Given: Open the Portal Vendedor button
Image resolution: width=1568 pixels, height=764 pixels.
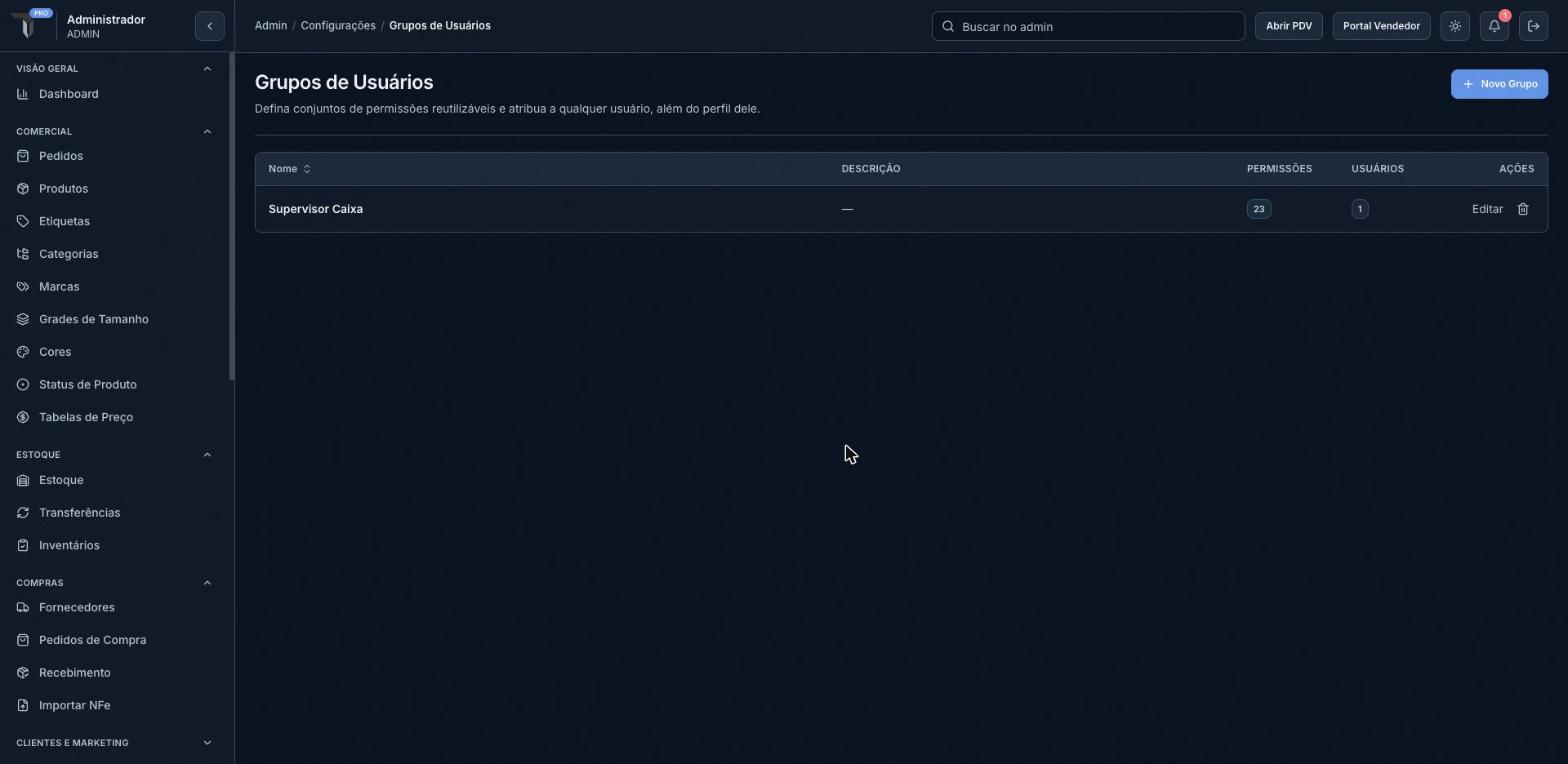Looking at the screenshot, I should coord(1381,26).
